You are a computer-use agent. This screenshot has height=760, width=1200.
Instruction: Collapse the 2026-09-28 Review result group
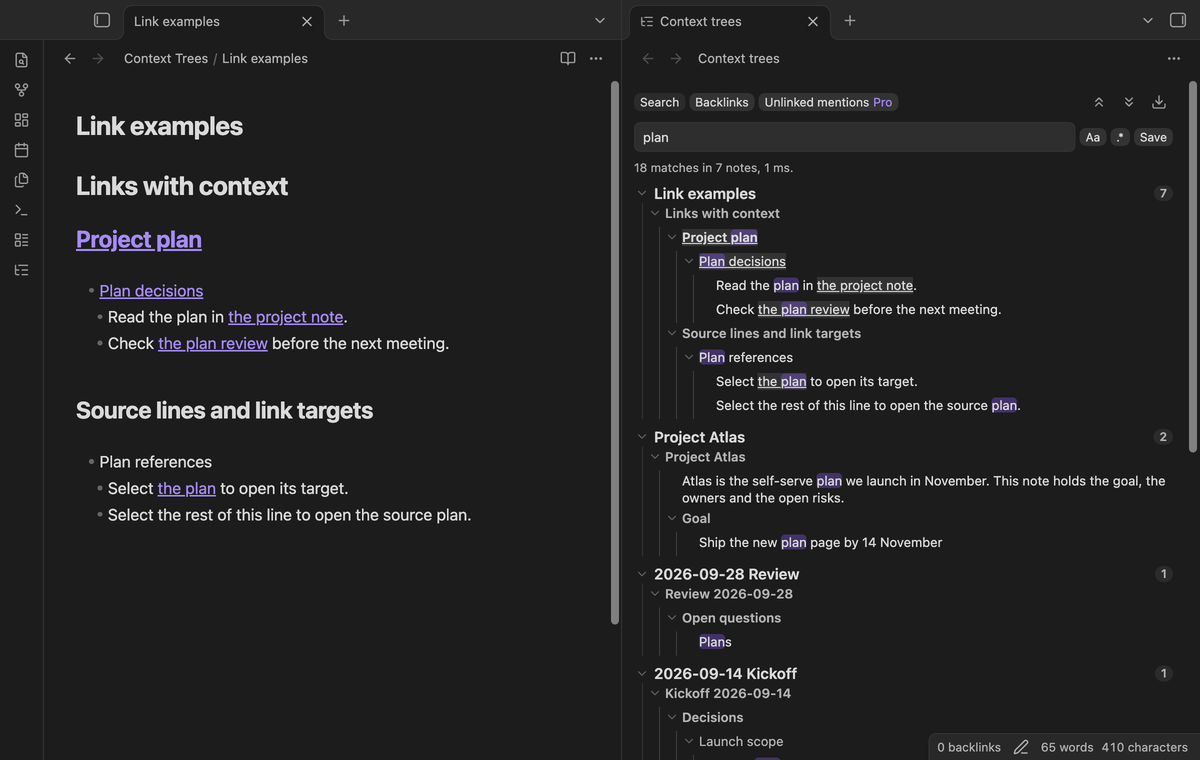[x=641, y=574]
